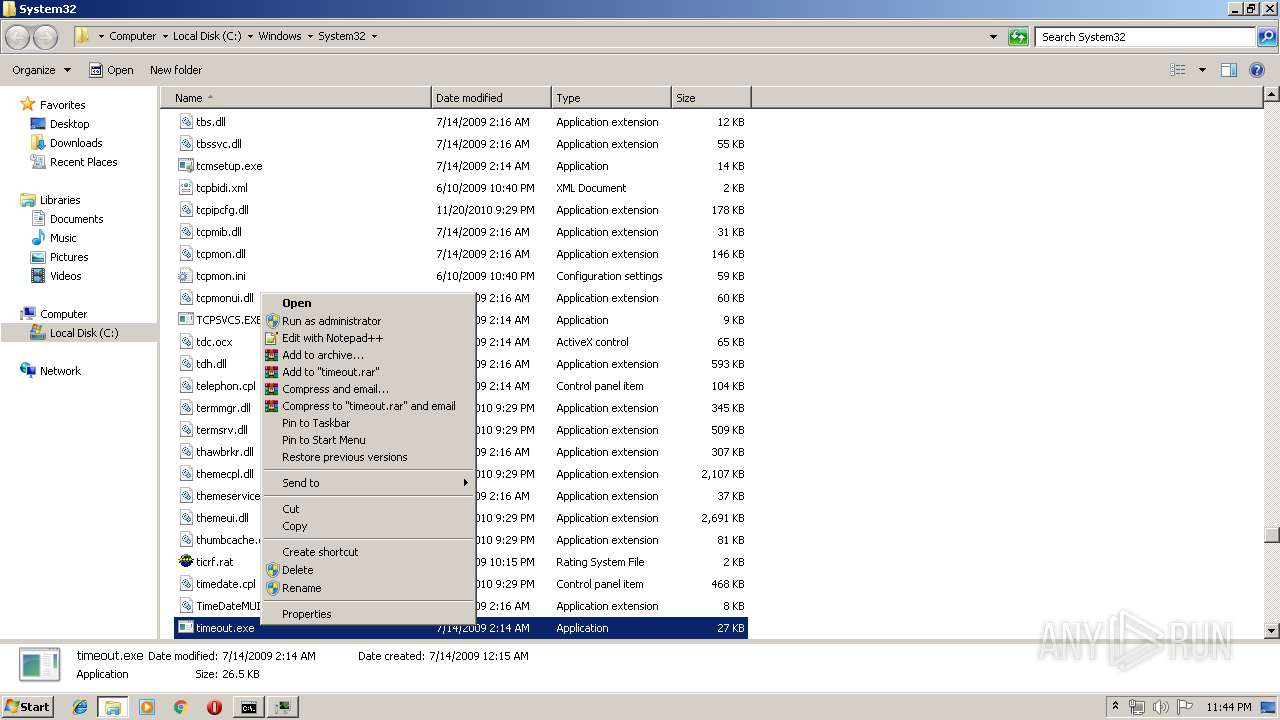Sort by Type column header

[611, 98]
